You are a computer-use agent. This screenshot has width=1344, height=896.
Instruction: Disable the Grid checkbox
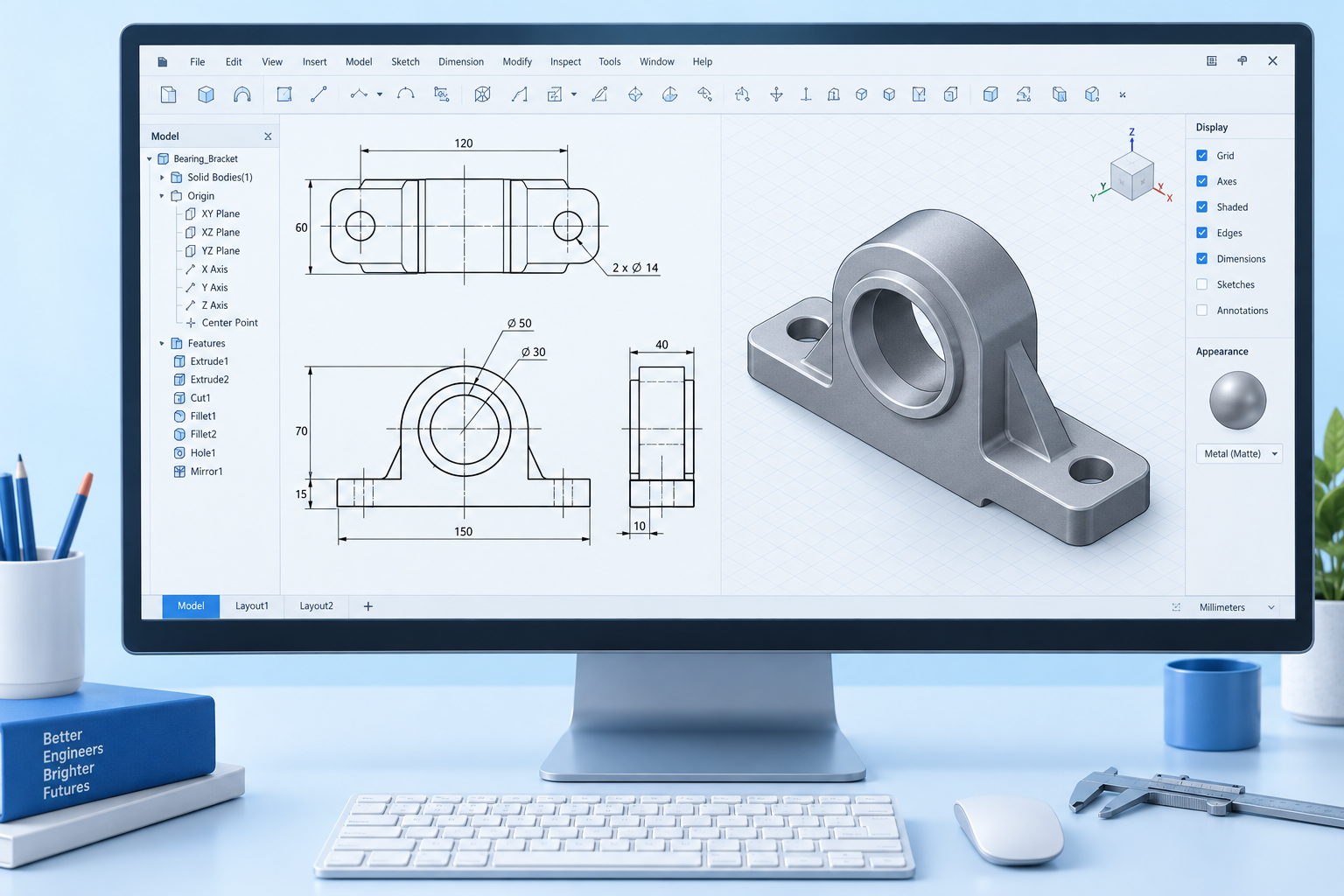(1202, 156)
